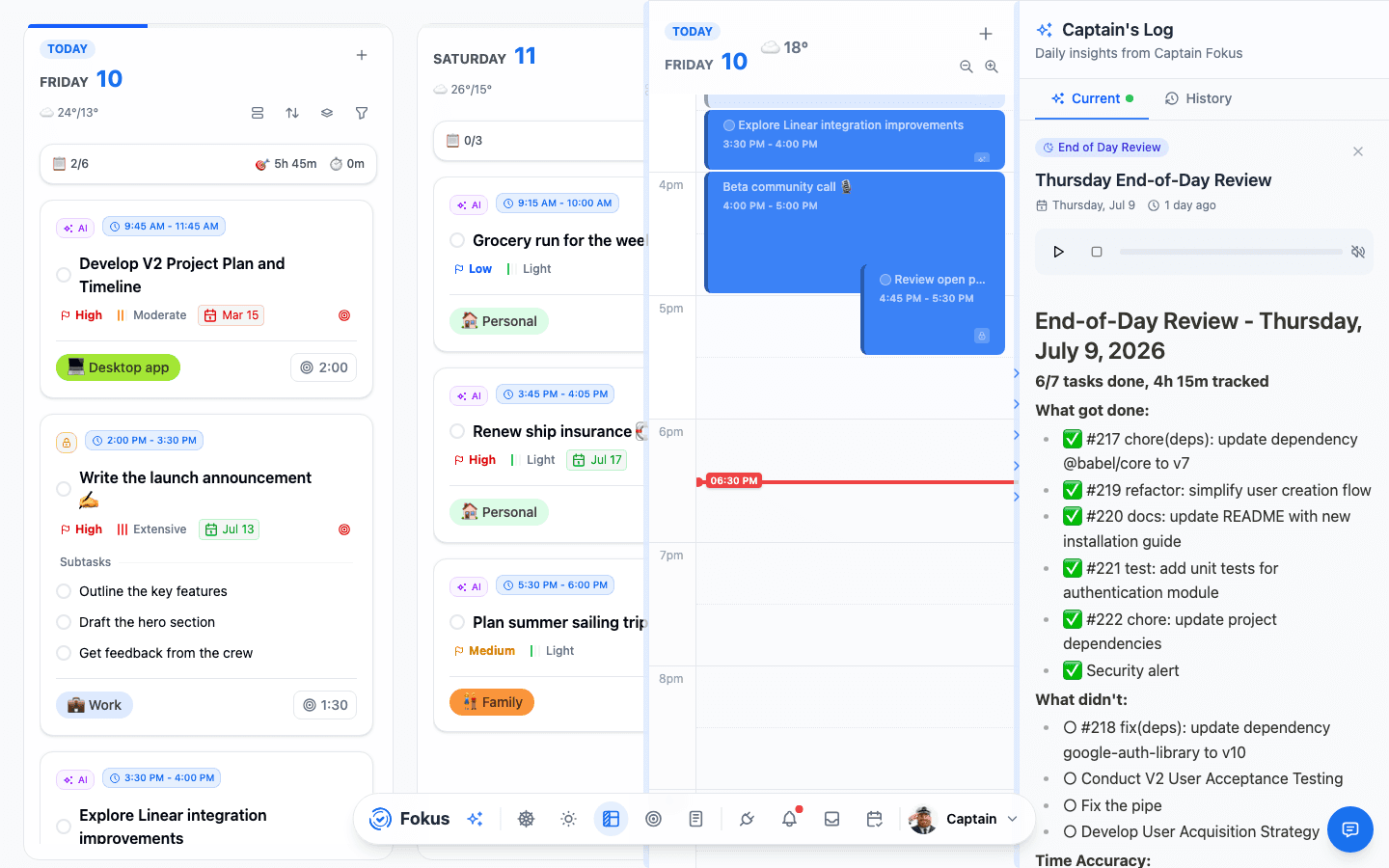The width and height of the screenshot is (1389, 868).
Task: Click the TODAY badge in Friday list
Action: tap(68, 49)
